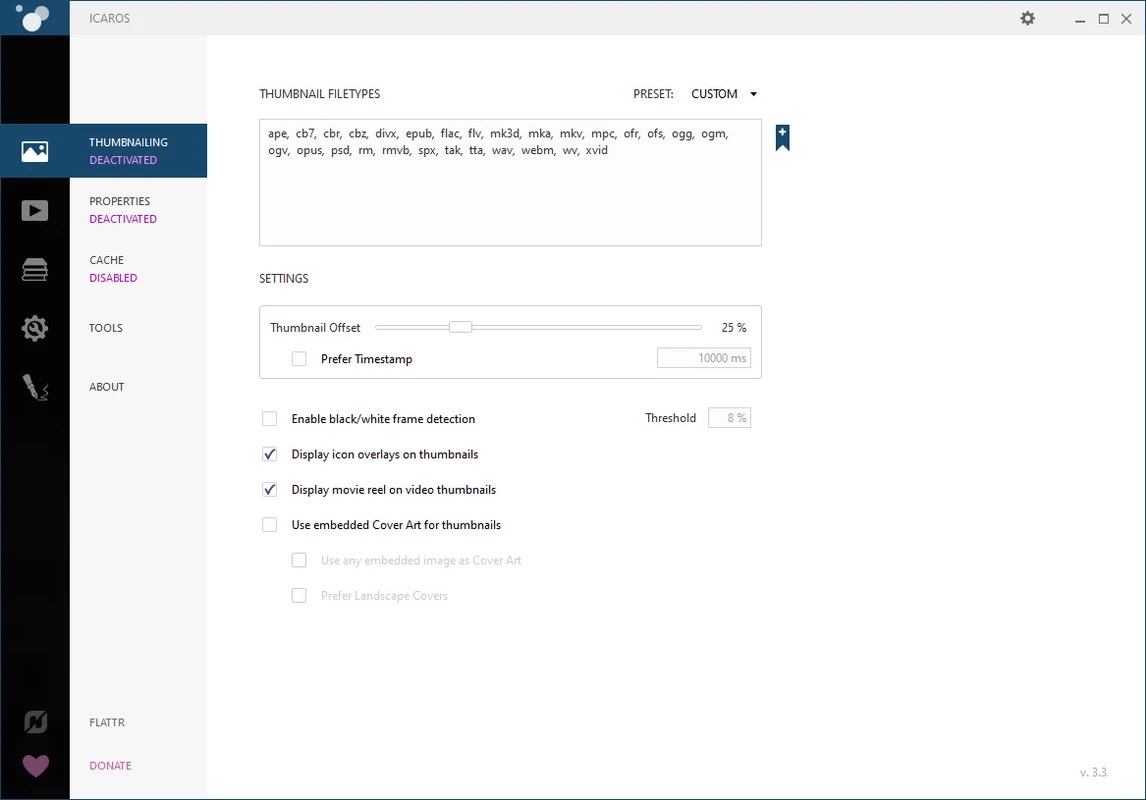This screenshot has height=800, width=1146.
Task: Select the Cache stack icon in sidebar
Action: [35, 269]
